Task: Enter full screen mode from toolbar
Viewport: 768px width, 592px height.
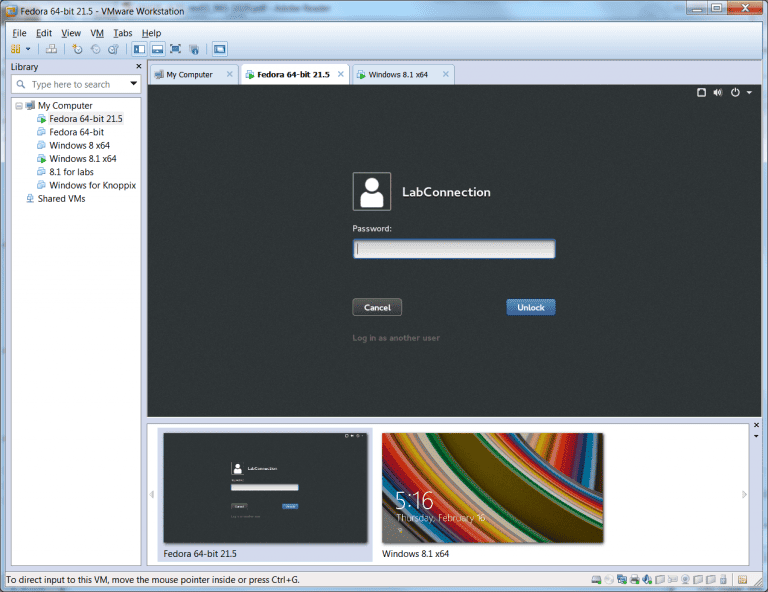Action: [176, 49]
